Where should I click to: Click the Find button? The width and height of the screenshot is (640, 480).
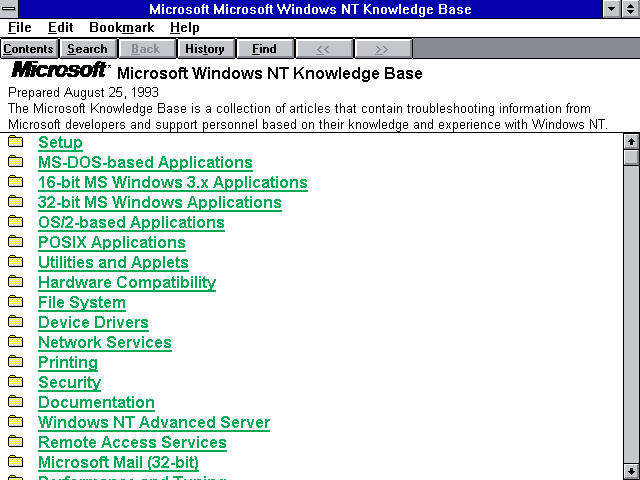coord(264,49)
